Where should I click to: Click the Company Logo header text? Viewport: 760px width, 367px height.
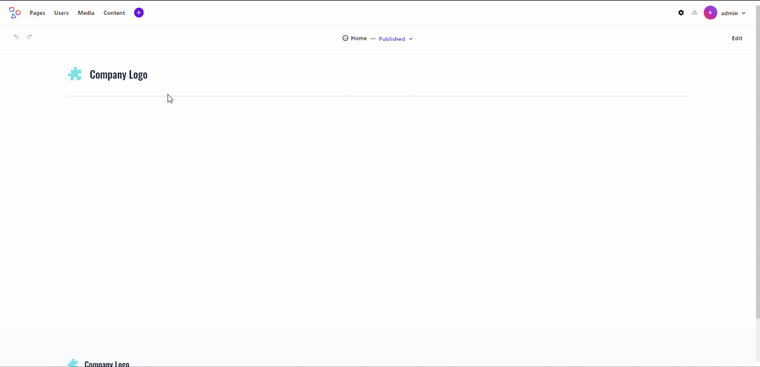click(119, 75)
